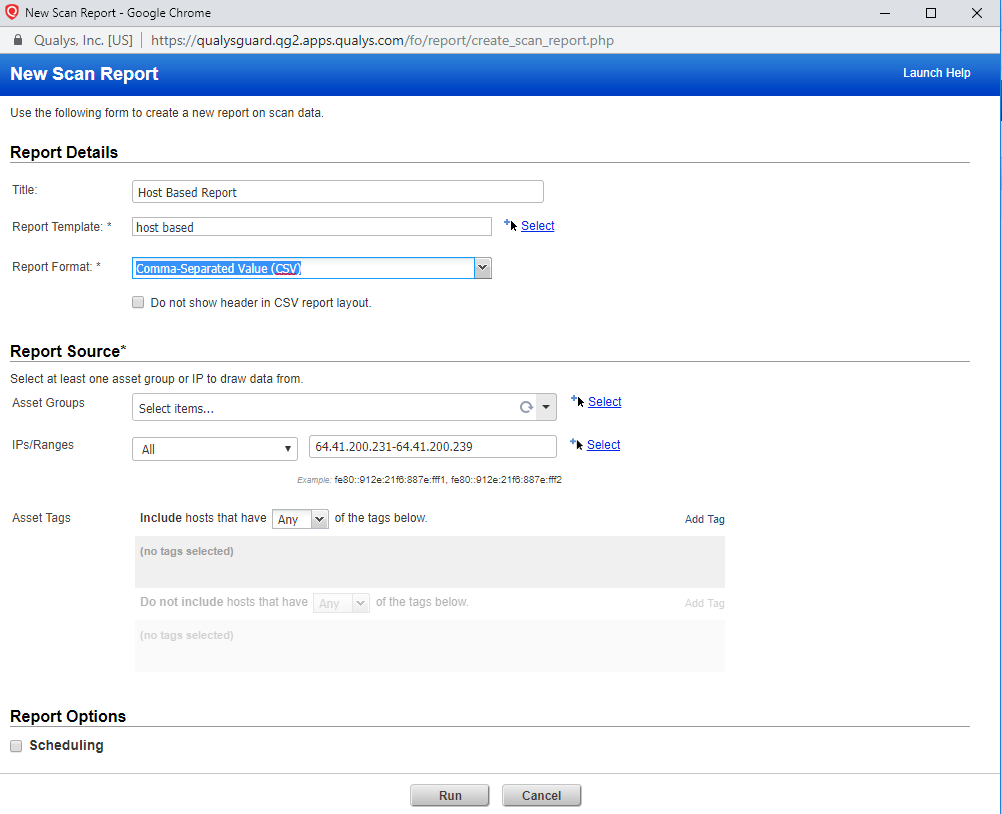The image size is (1002, 814).
Task: Open the Any tag matching dropdown
Action: pos(300,518)
